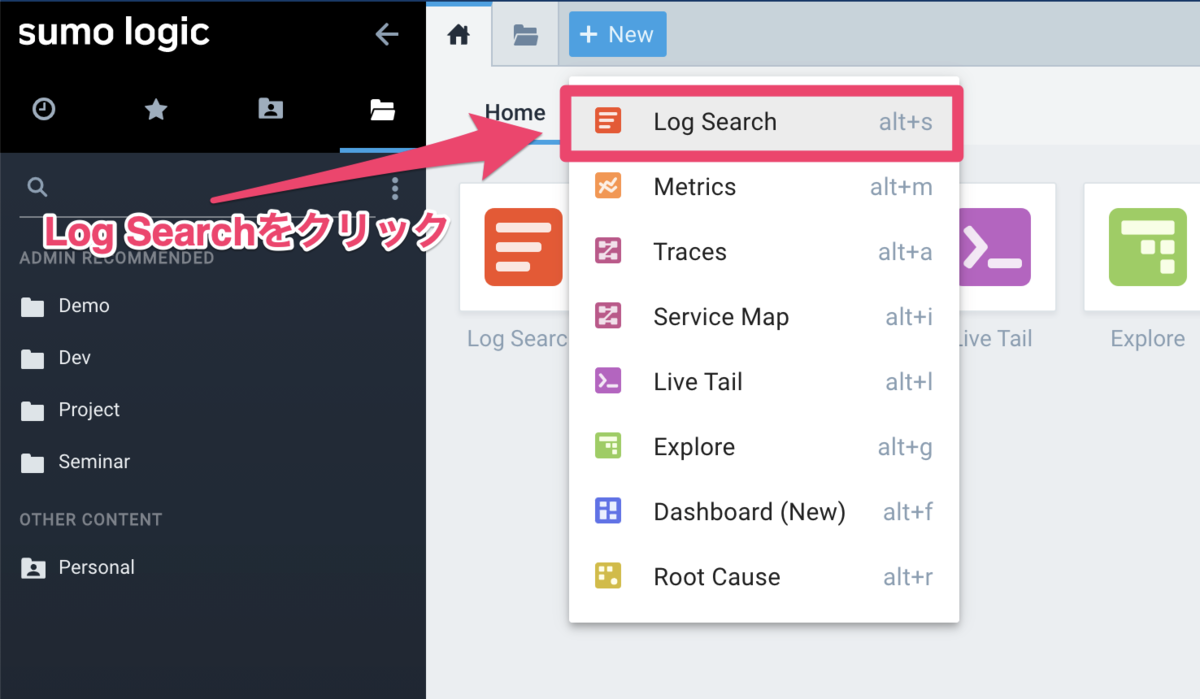Switch to the folder Library tab
The width and height of the screenshot is (1200, 699).
point(525,35)
